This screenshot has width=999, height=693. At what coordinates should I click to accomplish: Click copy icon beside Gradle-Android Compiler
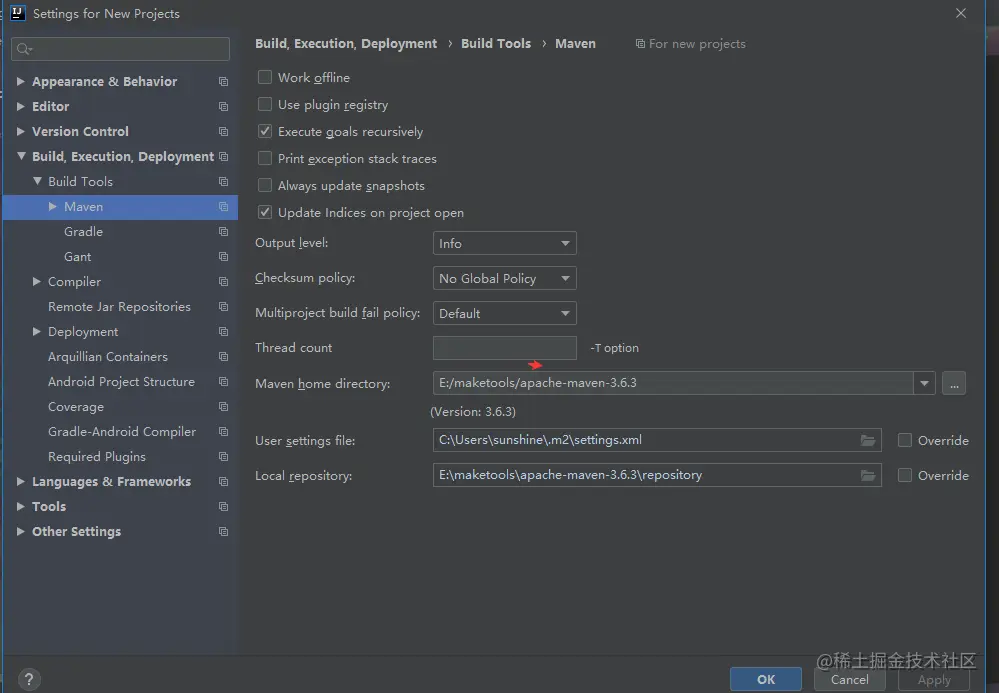(x=223, y=431)
